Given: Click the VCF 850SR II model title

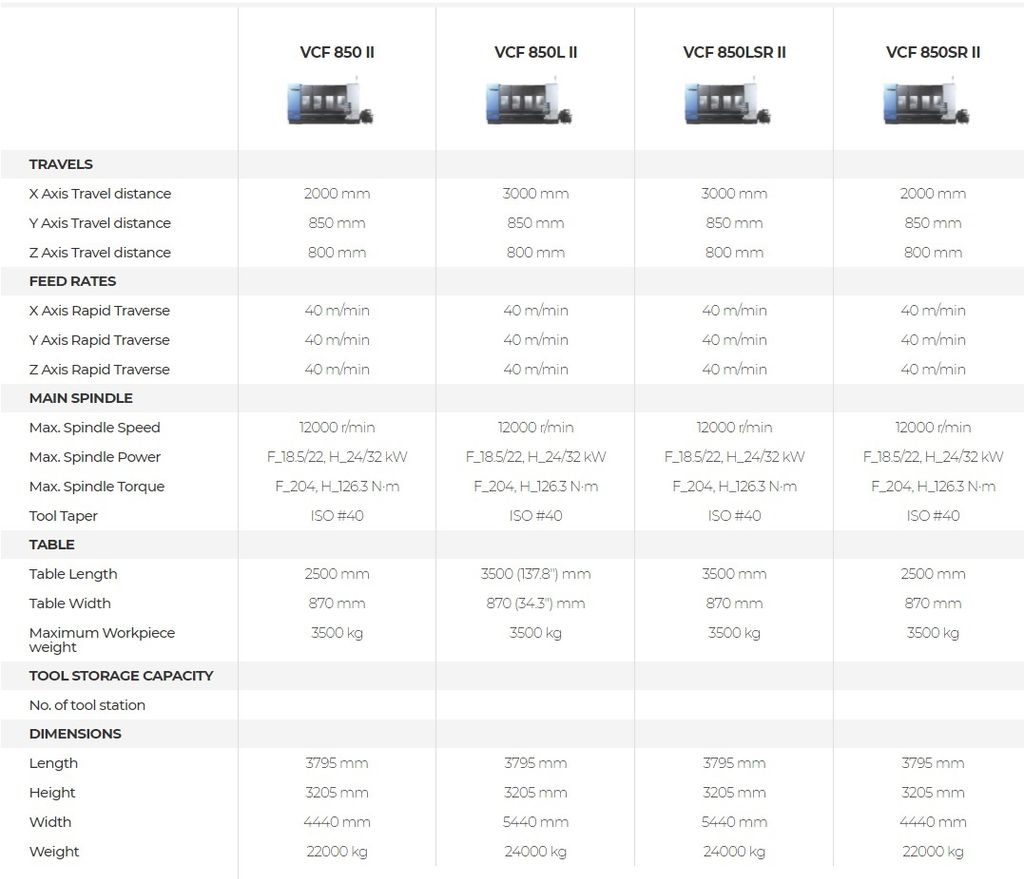Looking at the screenshot, I should 933,52.
